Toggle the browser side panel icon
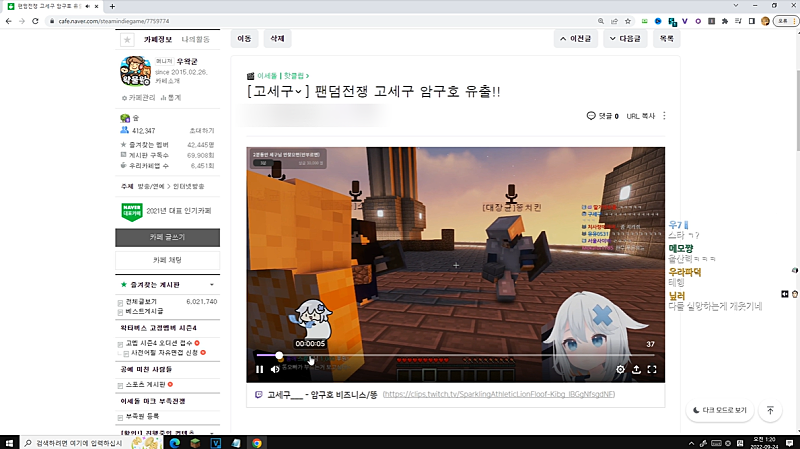 click(752, 21)
